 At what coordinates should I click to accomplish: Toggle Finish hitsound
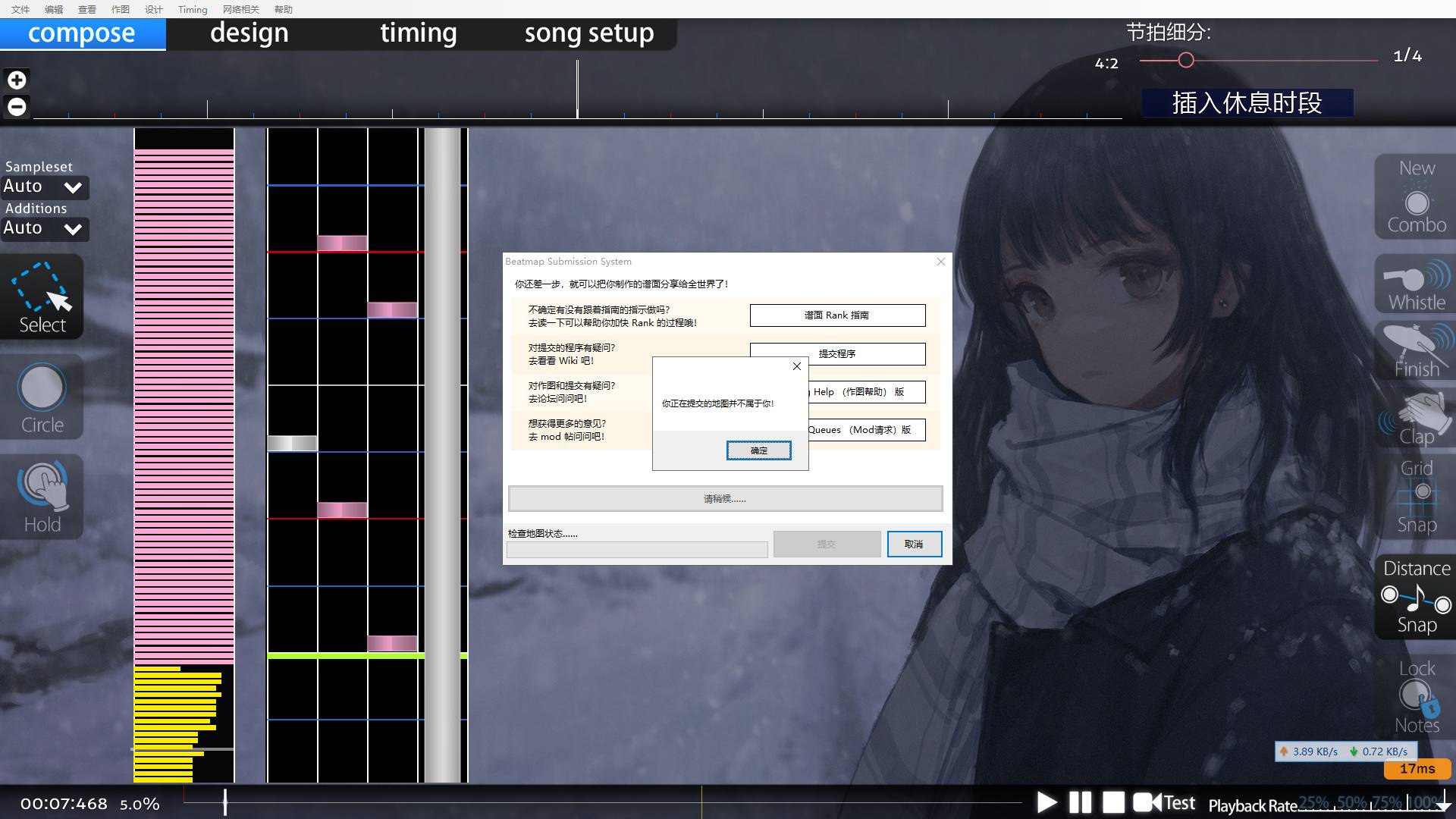coord(1416,350)
